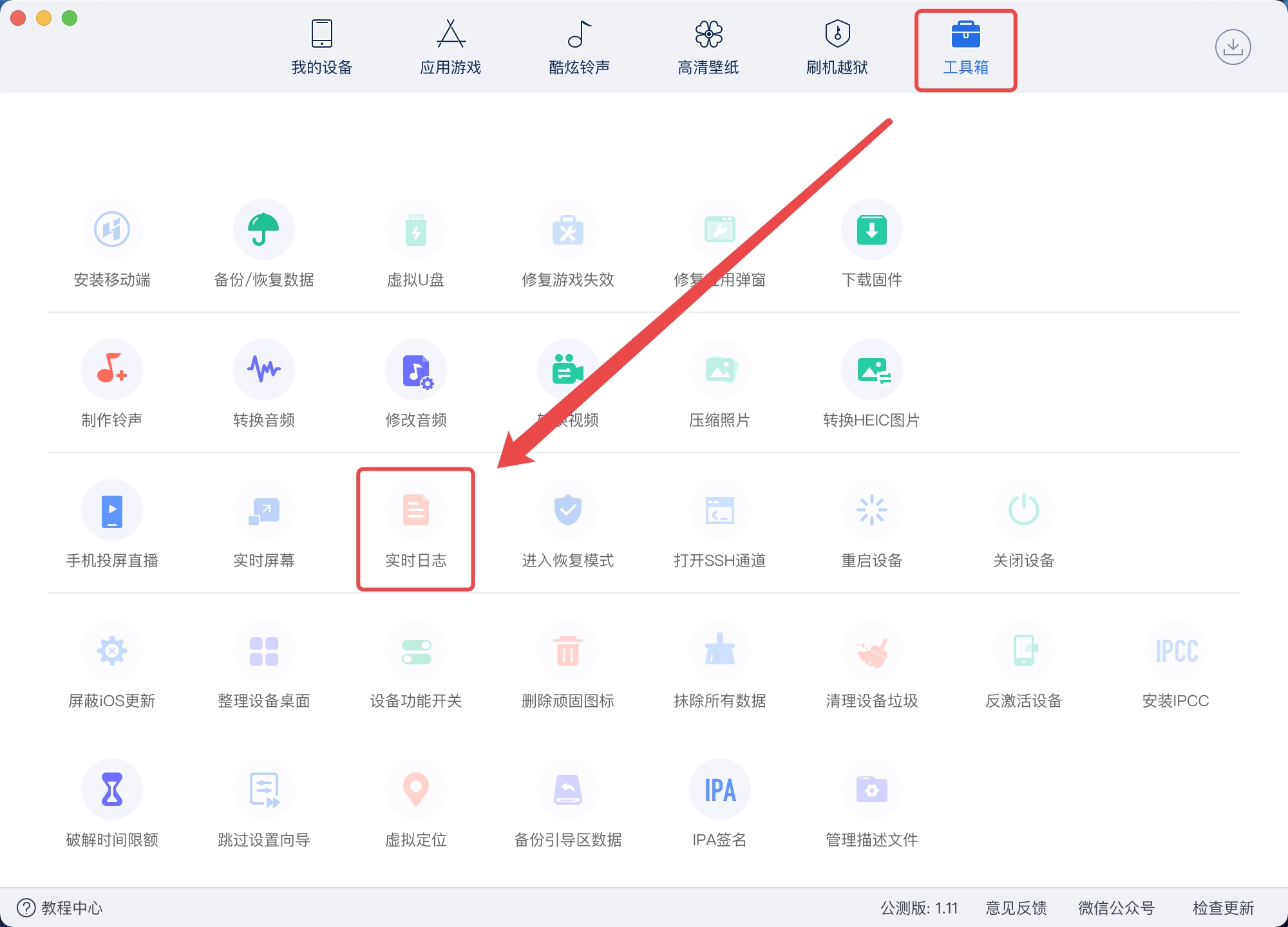1288x927 pixels.
Task: Open 转换HEIC图片 image converter
Action: click(871, 370)
